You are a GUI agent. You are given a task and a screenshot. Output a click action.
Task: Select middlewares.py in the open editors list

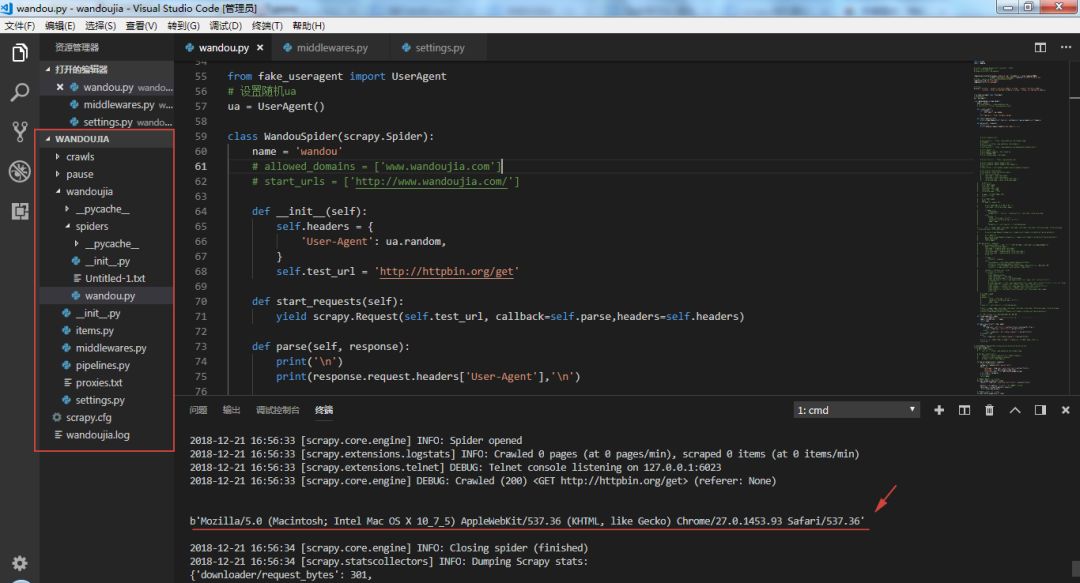[107, 105]
